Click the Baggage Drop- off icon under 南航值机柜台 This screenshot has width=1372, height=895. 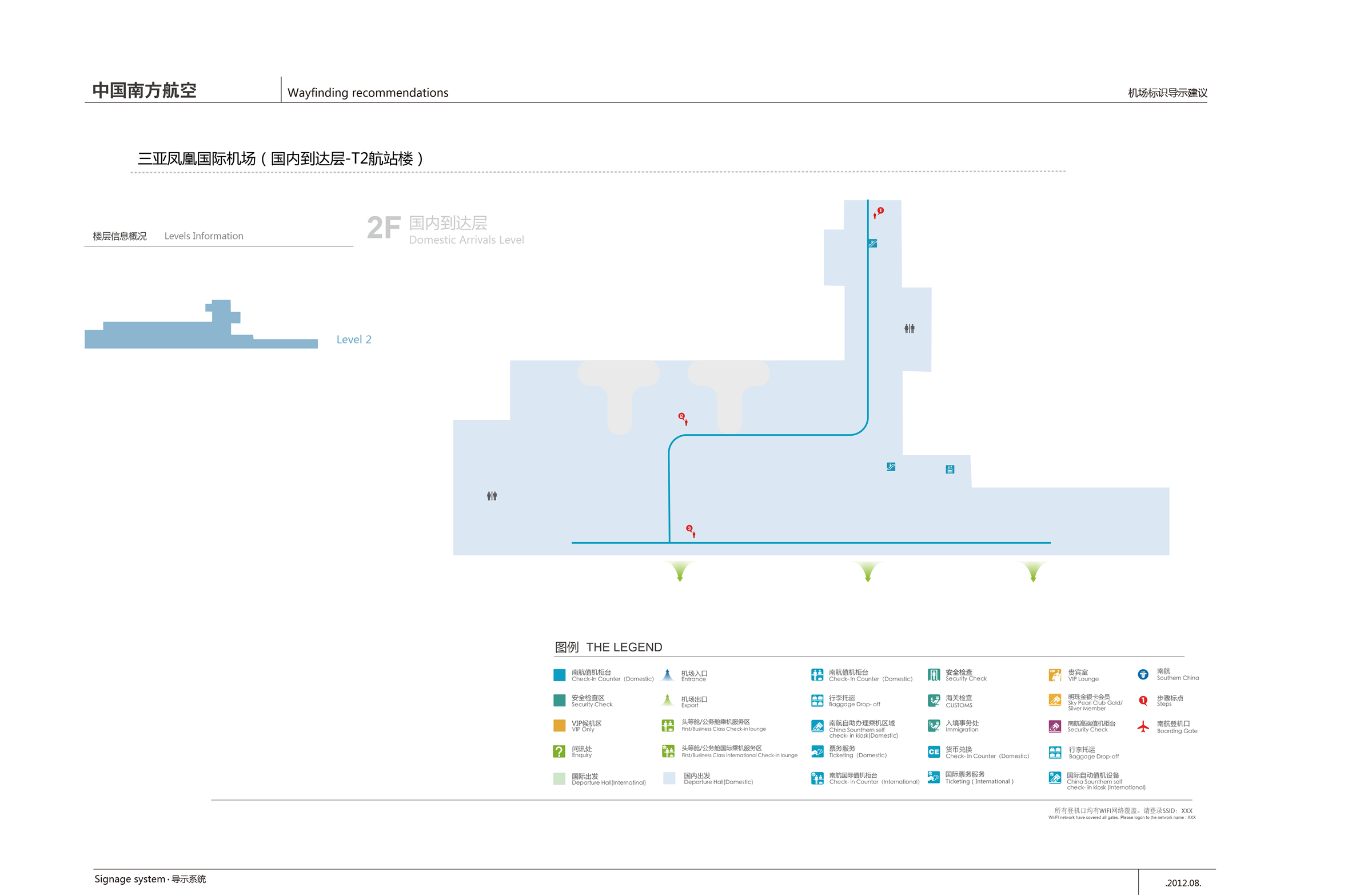(817, 701)
